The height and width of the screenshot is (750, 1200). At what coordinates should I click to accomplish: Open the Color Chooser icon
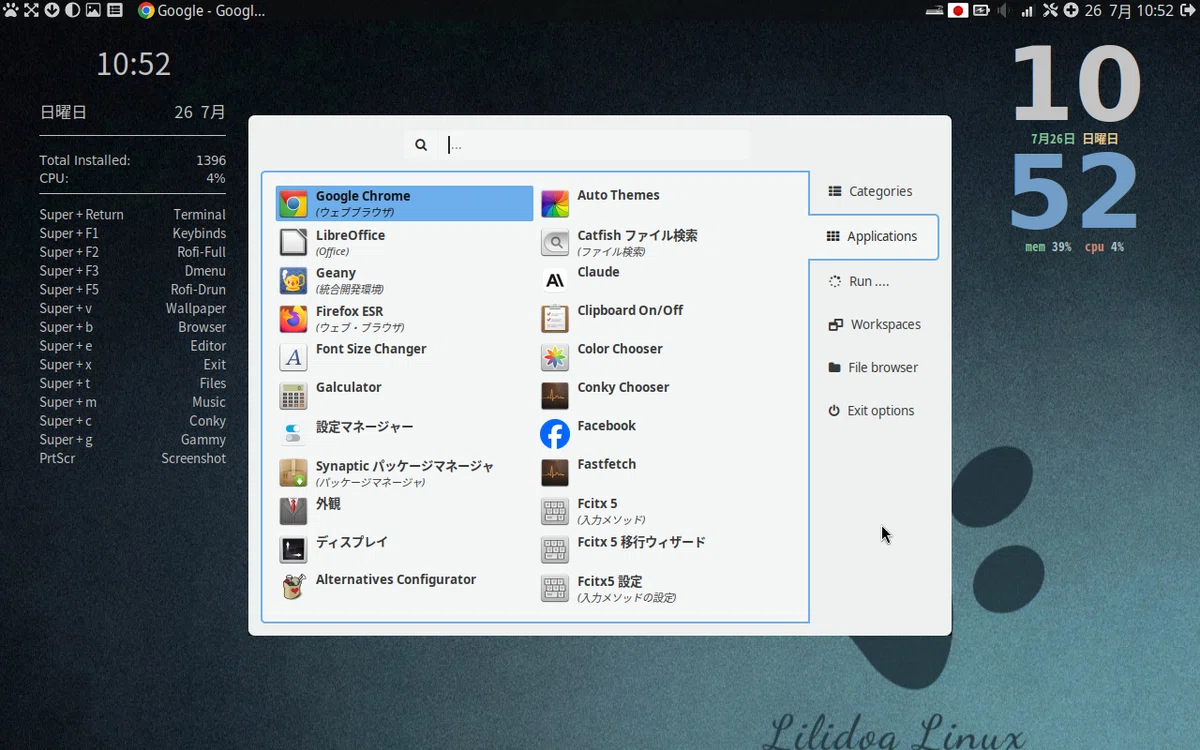click(x=555, y=357)
